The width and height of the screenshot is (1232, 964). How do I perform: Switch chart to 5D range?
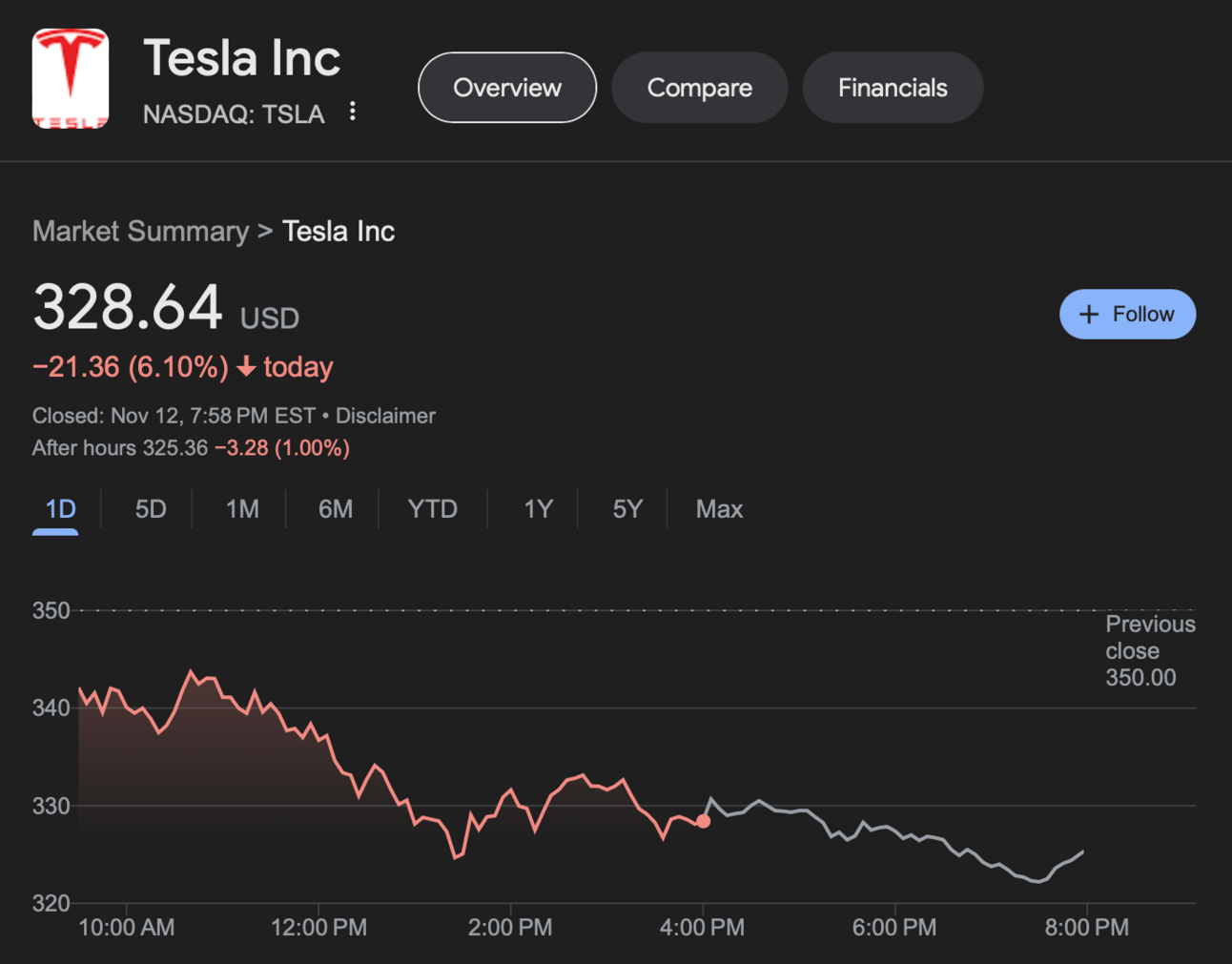click(x=151, y=509)
